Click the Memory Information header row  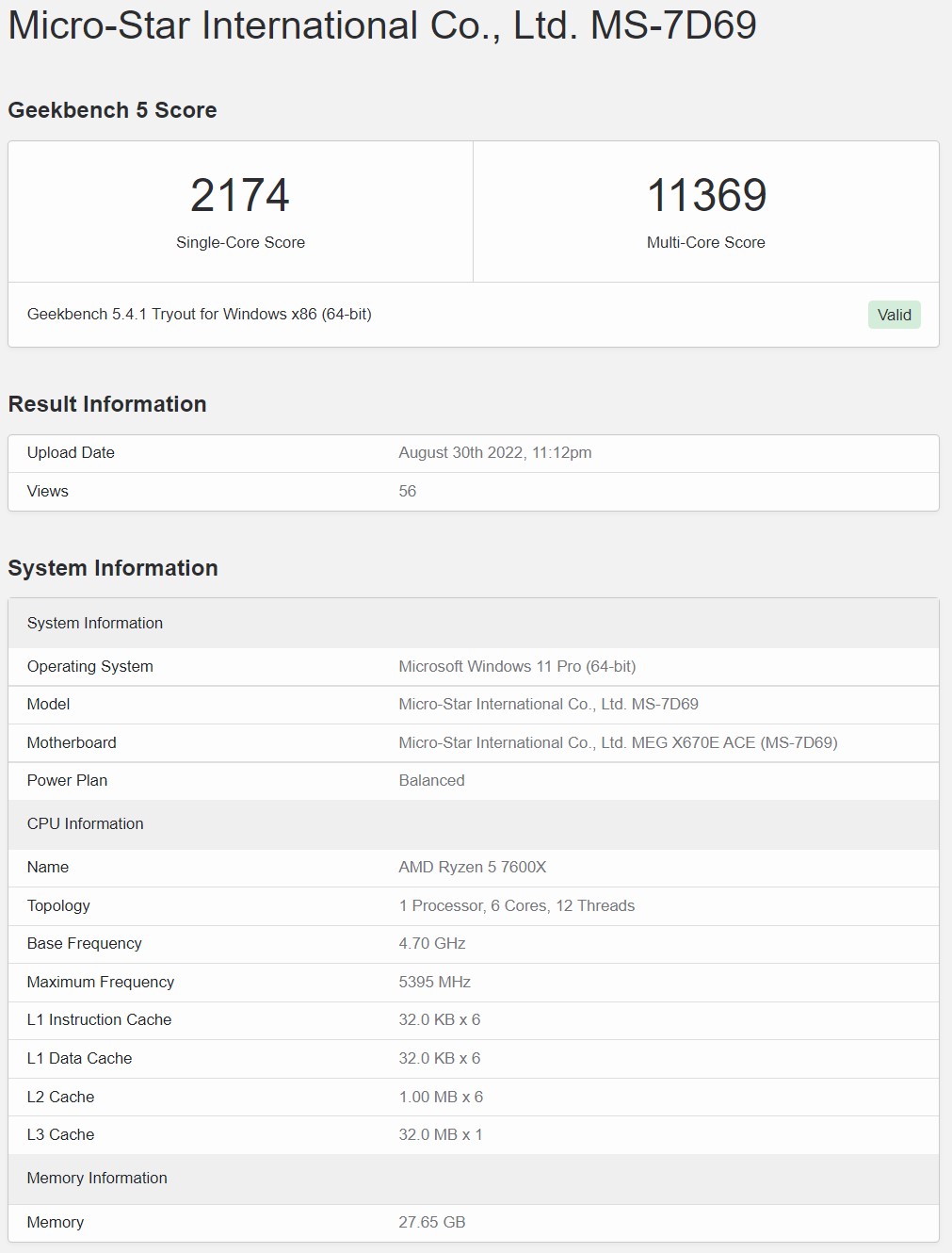(x=474, y=1178)
